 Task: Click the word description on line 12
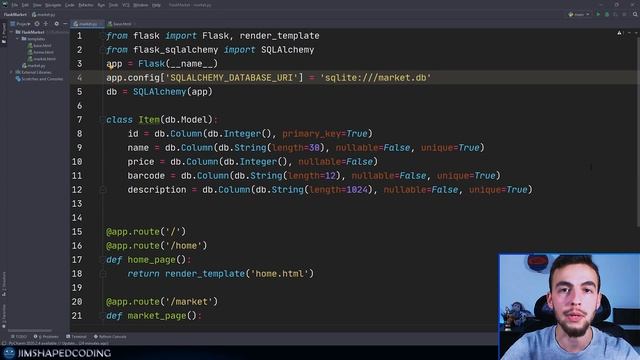(x=157, y=189)
